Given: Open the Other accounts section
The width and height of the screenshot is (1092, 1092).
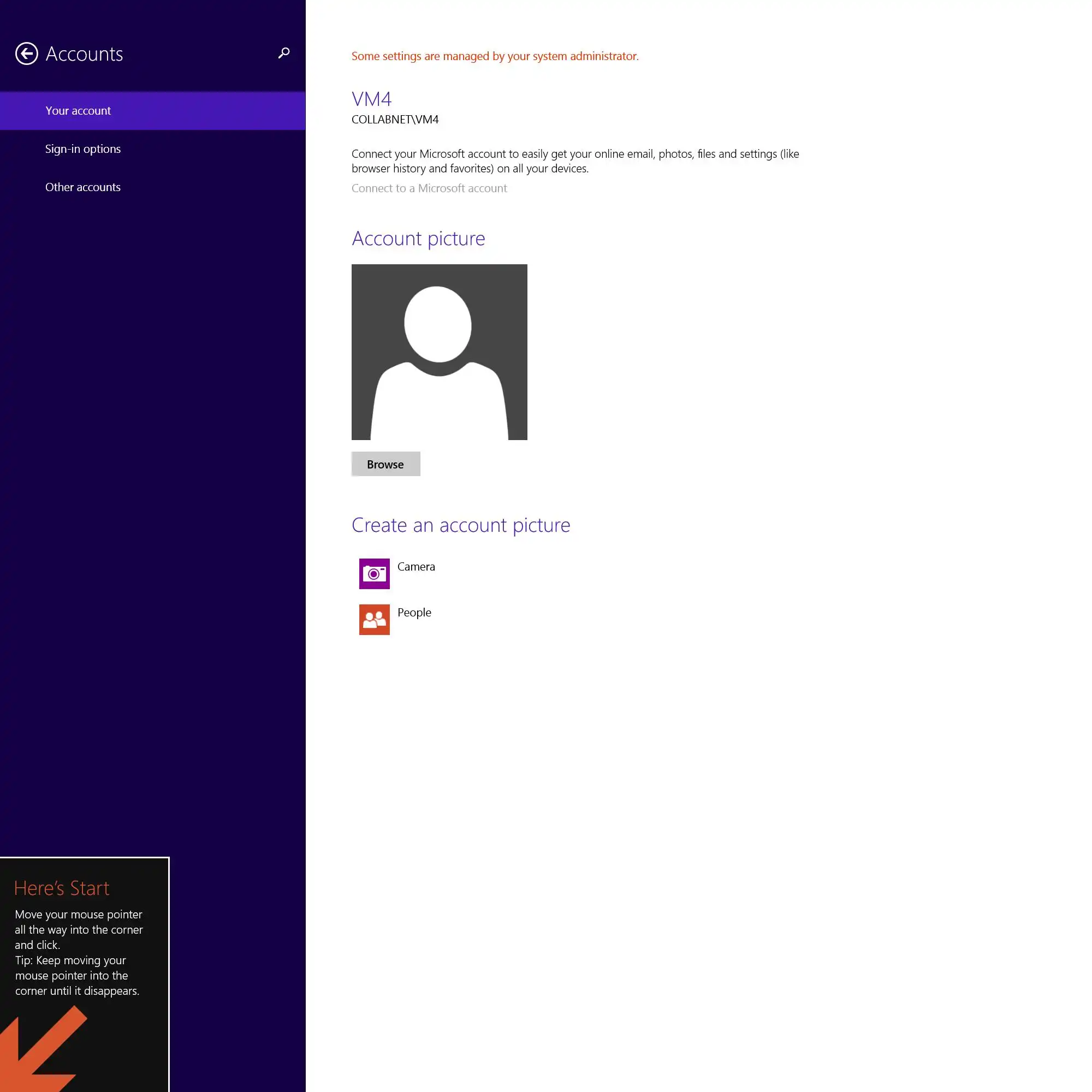Looking at the screenshot, I should (83, 187).
